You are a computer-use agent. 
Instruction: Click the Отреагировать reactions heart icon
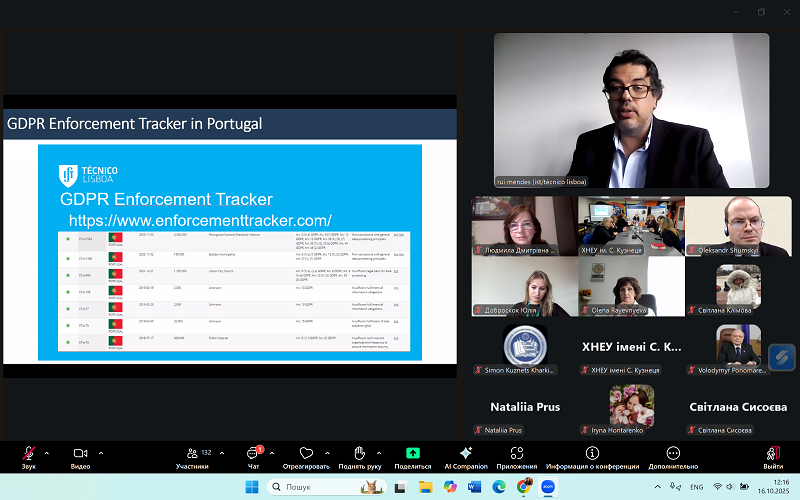(306, 455)
